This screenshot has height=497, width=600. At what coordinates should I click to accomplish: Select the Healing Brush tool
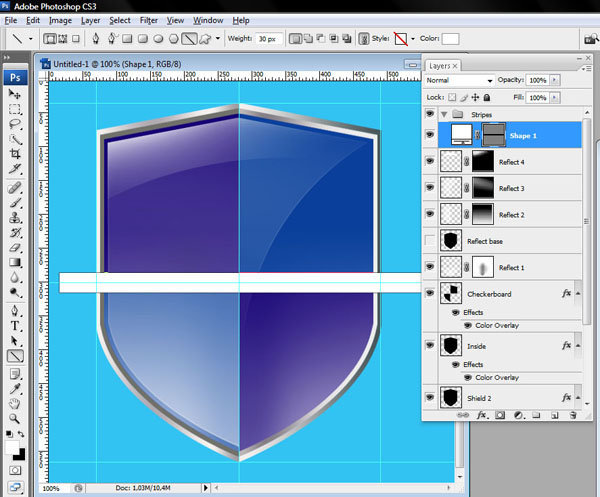click(15, 188)
